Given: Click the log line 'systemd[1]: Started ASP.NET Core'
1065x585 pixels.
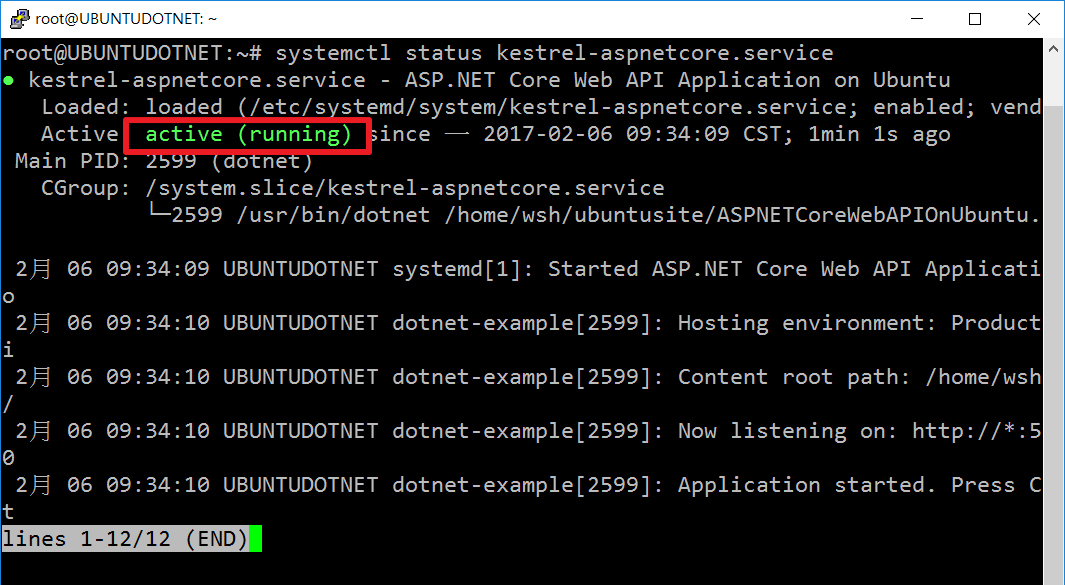Looking at the screenshot, I should click(567, 269).
